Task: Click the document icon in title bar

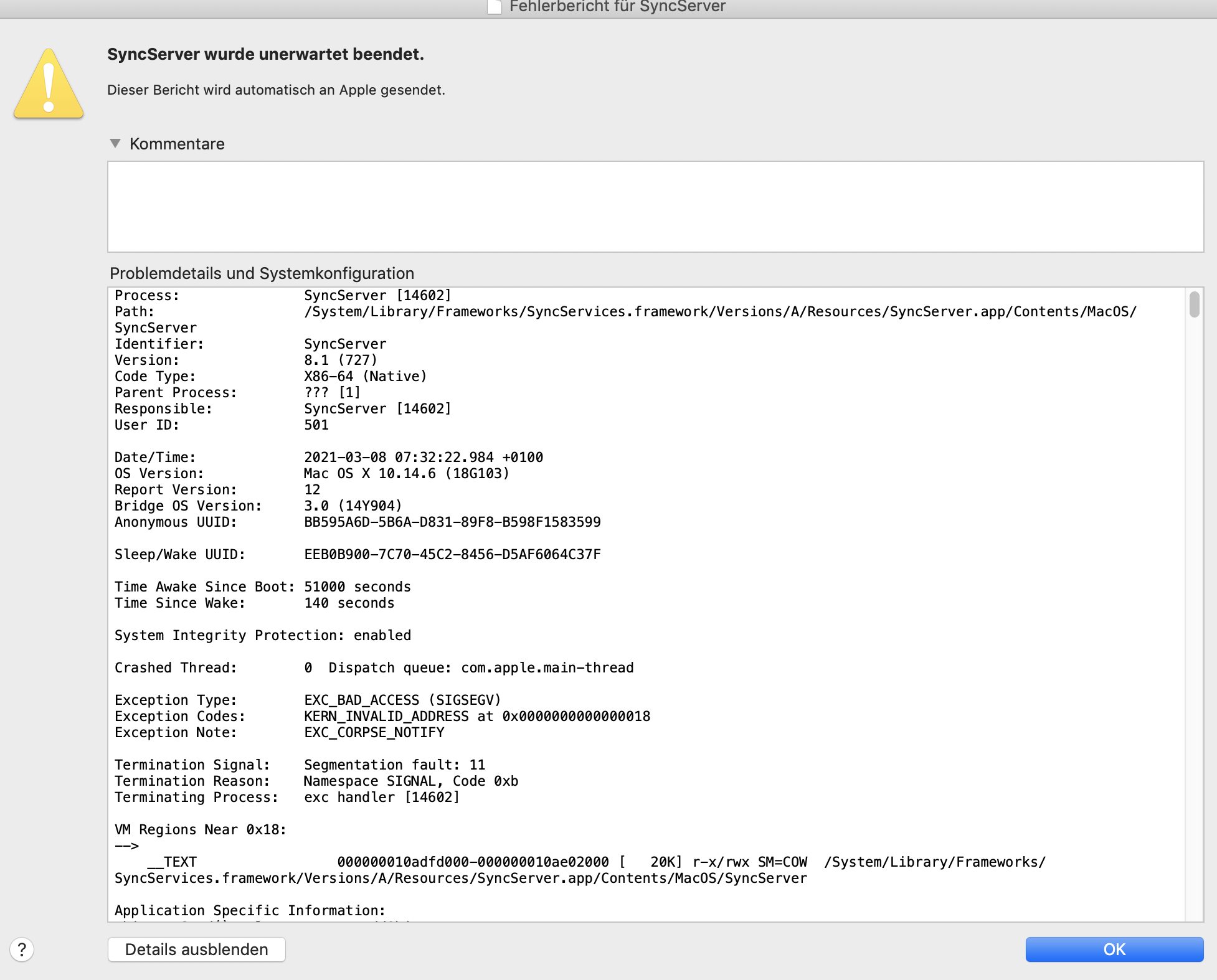Action: (x=494, y=7)
